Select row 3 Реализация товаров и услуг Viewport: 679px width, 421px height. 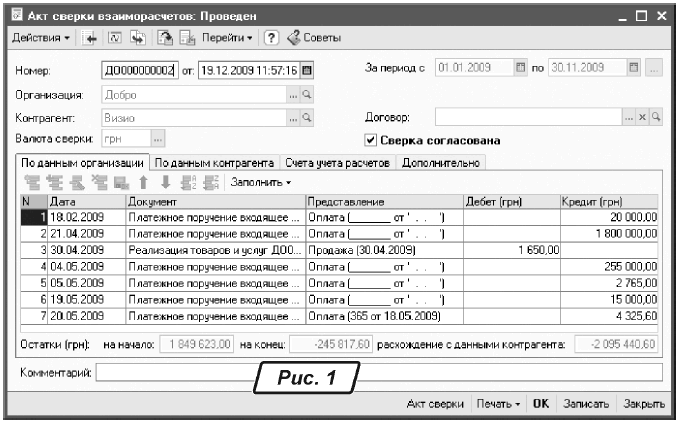pyautogui.click(x=215, y=249)
